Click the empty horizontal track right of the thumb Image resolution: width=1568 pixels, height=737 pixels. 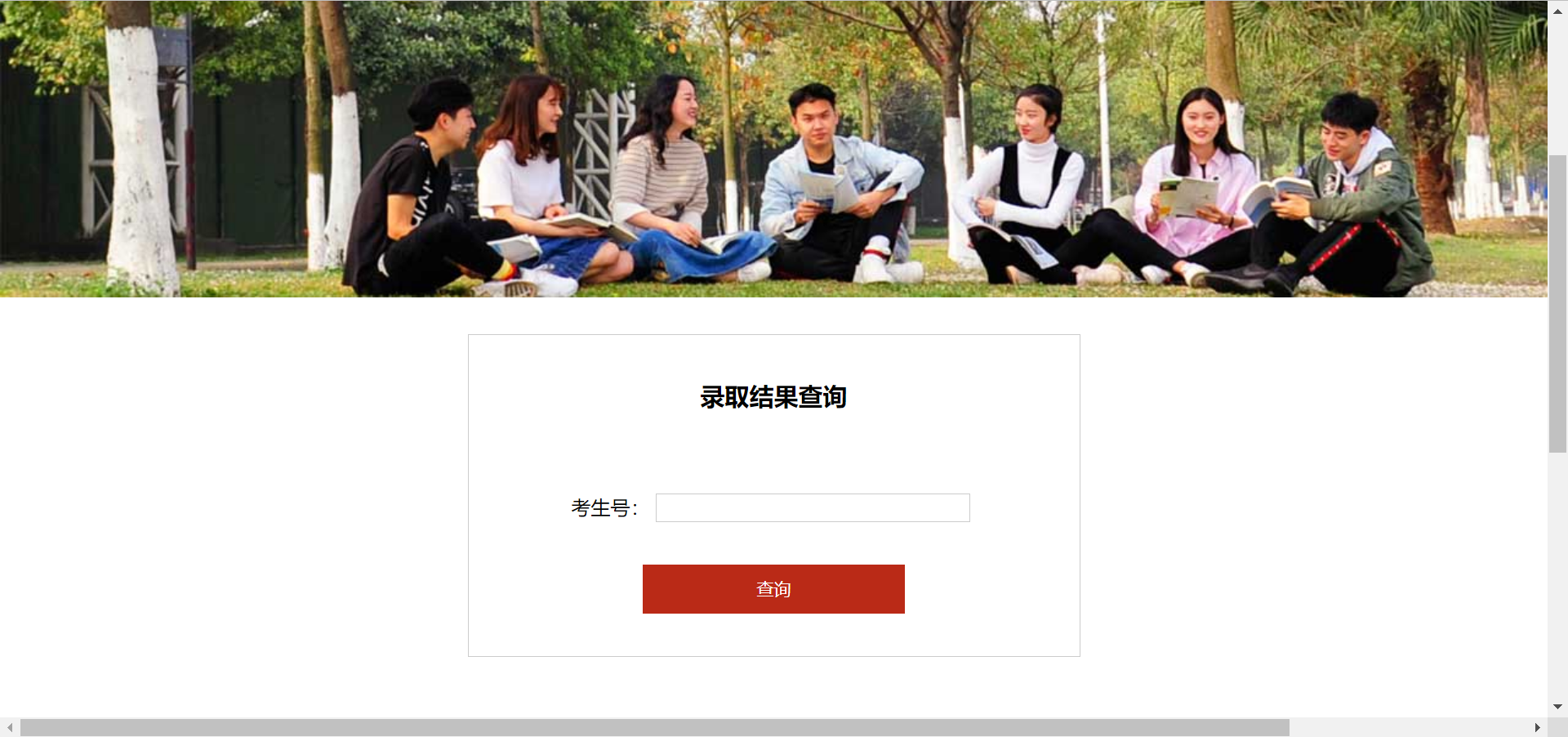1408,727
